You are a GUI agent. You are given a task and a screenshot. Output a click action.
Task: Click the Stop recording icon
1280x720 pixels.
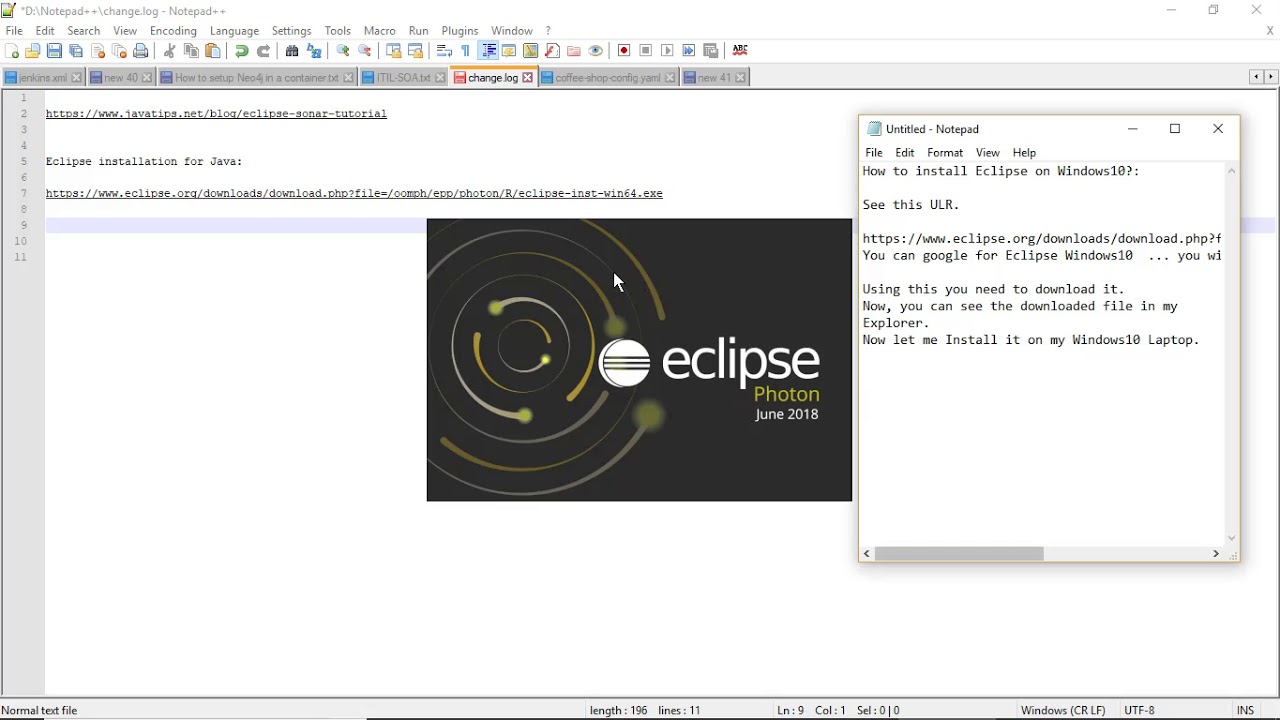pyautogui.click(x=646, y=51)
